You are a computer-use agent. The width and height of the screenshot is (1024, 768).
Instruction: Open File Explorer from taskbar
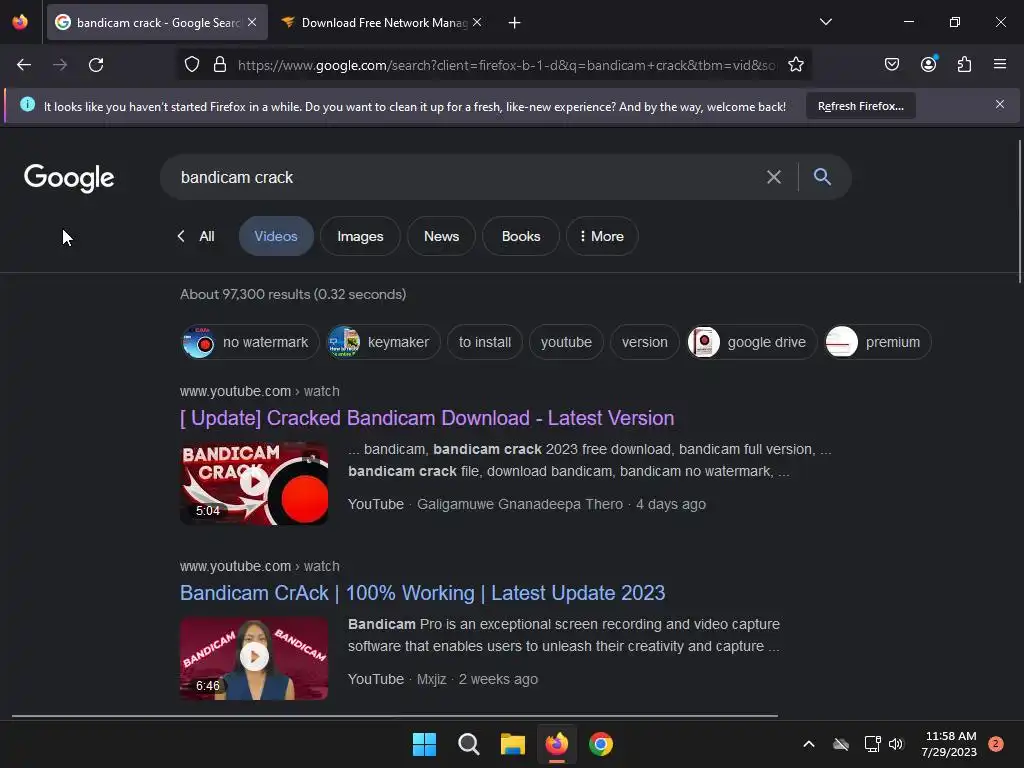click(513, 744)
